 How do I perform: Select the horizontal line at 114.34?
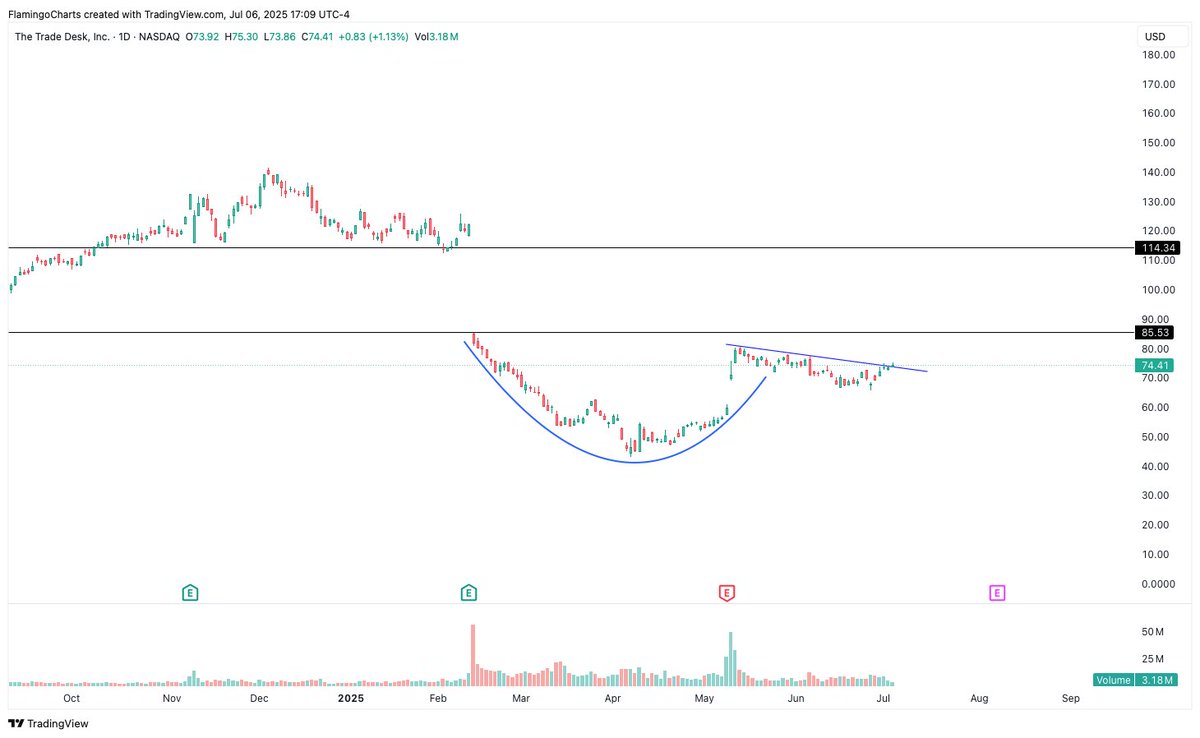[x=570, y=247]
